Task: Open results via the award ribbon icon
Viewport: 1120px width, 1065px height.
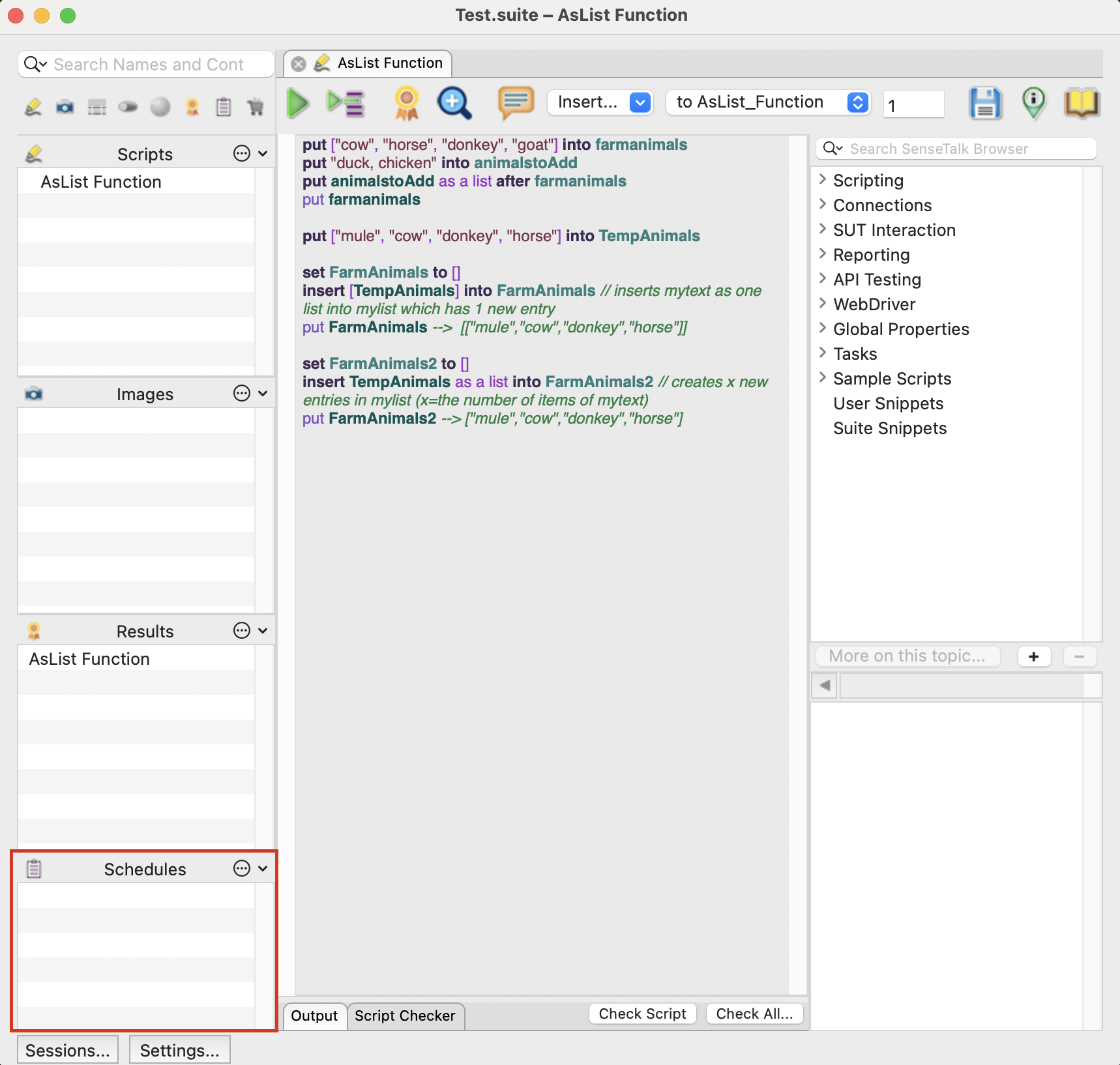Action: pyautogui.click(x=407, y=103)
